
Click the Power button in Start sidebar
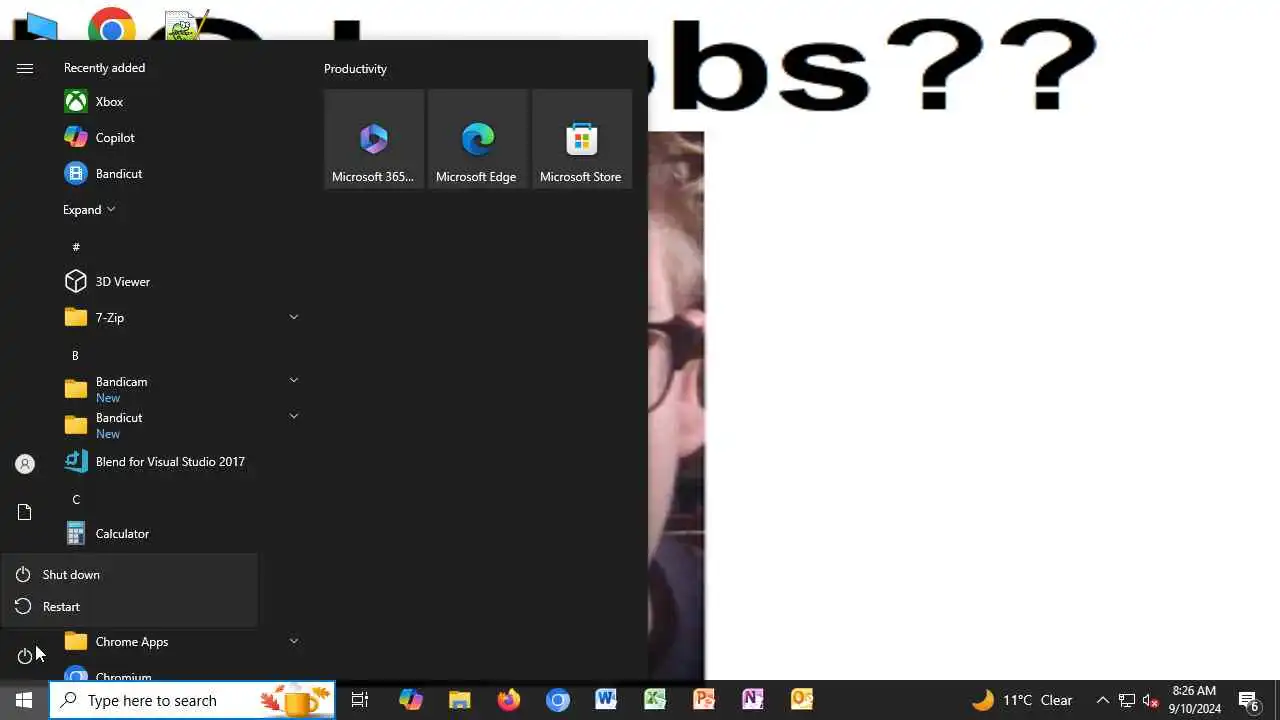[24, 656]
